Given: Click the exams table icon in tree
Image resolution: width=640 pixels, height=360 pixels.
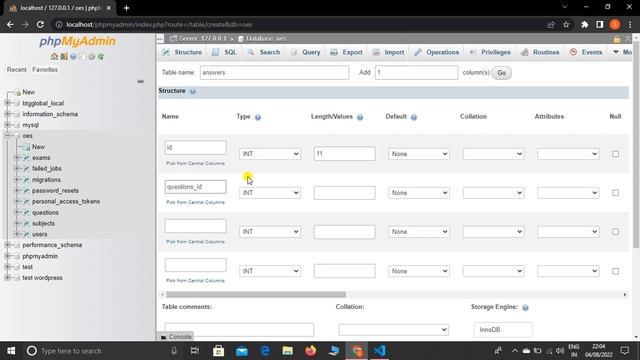Looking at the screenshot, I should [27, 158].
